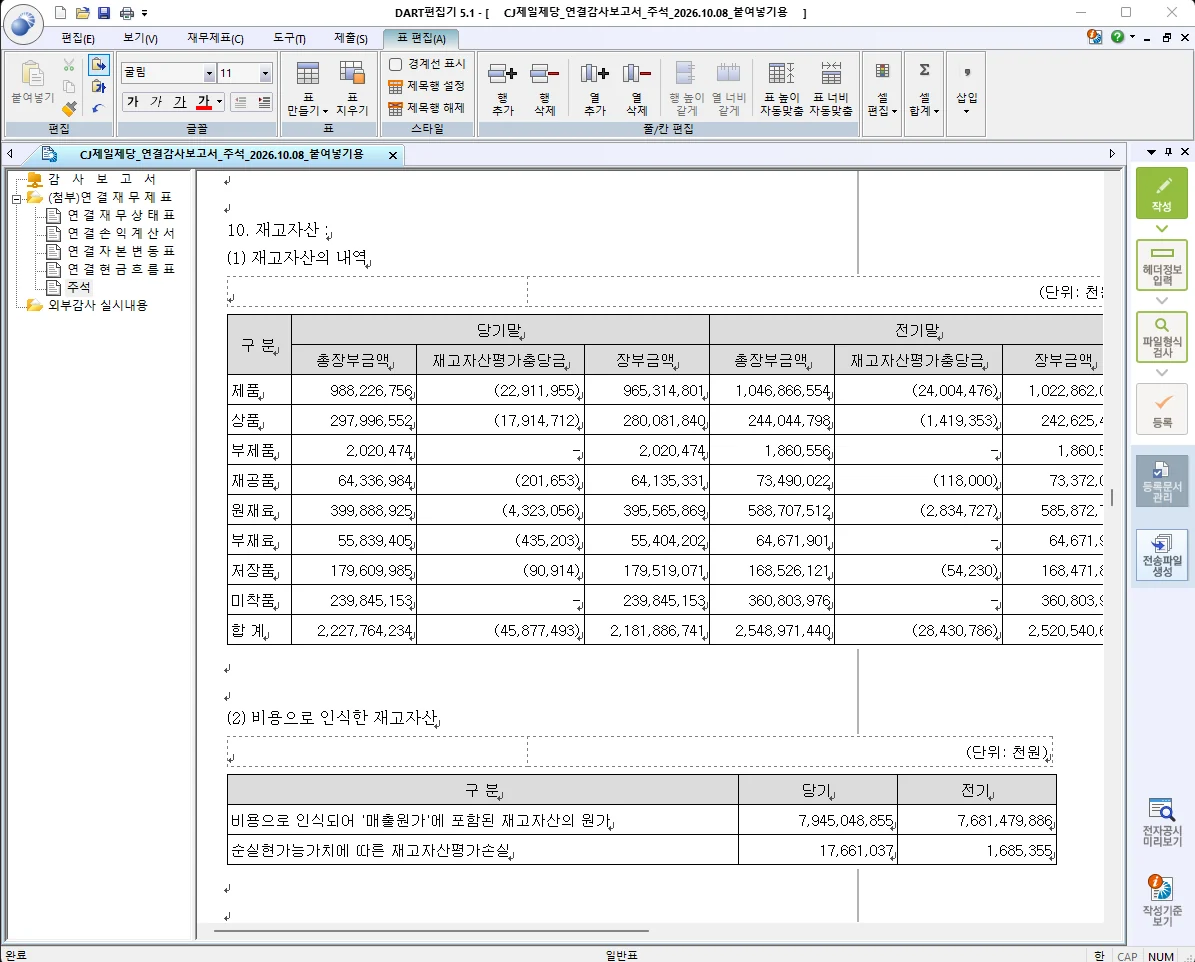Image resolution: width=1195 pixels, height=962 pixels.
Task: Click the 헤더정보 입력 side button
Action: [x=1161, y=265]
